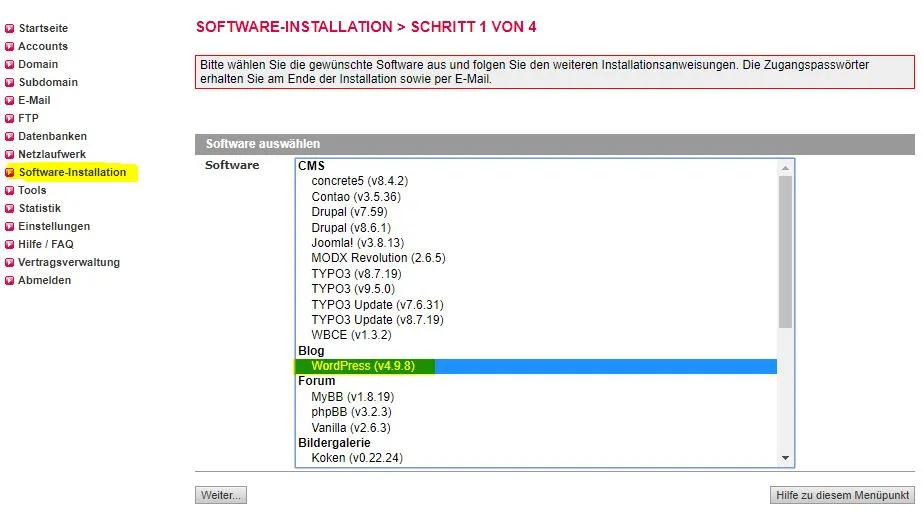Go to Vertragsverwaltung in sidebar
Viewport: 923px width, 530px height.
point(69,263)
